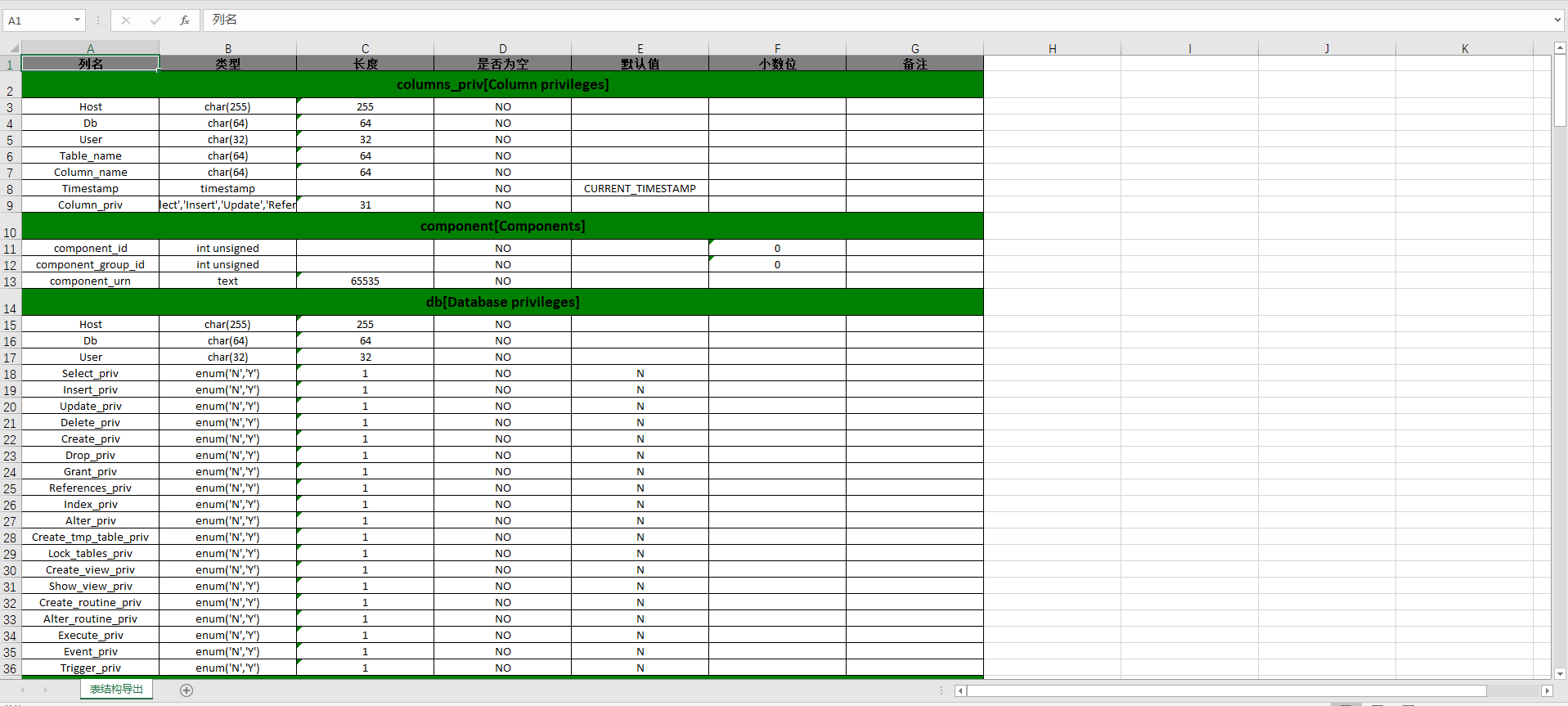Select column A header
The image size is (1568, 706).
[x=91, y=48]
